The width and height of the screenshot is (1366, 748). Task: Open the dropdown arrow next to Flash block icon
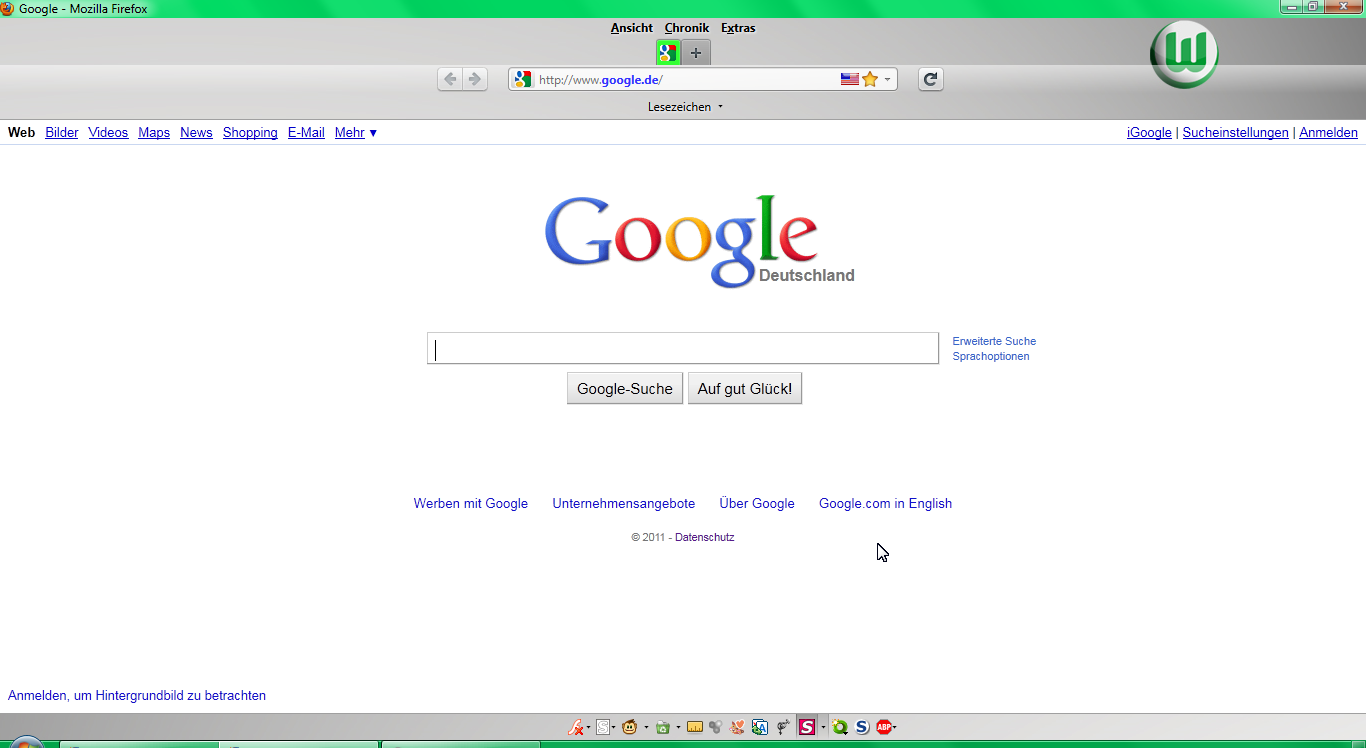(x=589, y=728)
